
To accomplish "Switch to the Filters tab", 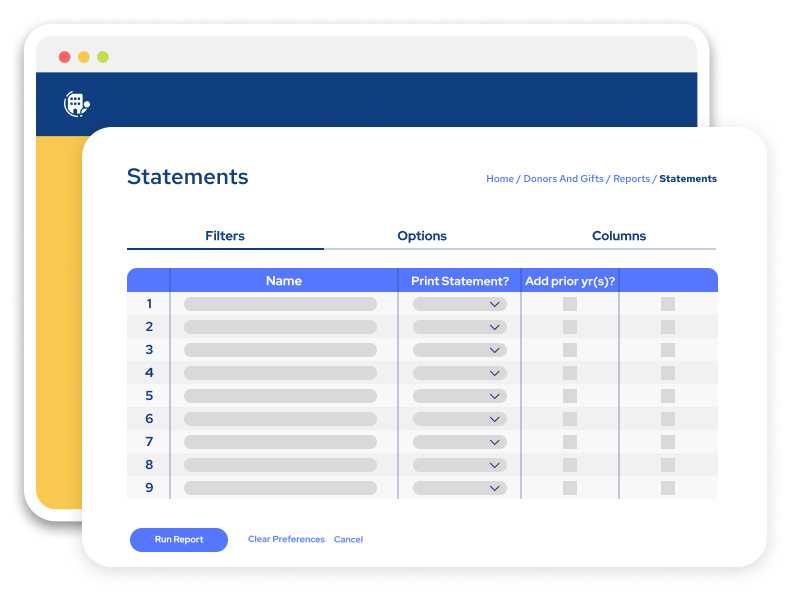I will coord(225,236).
